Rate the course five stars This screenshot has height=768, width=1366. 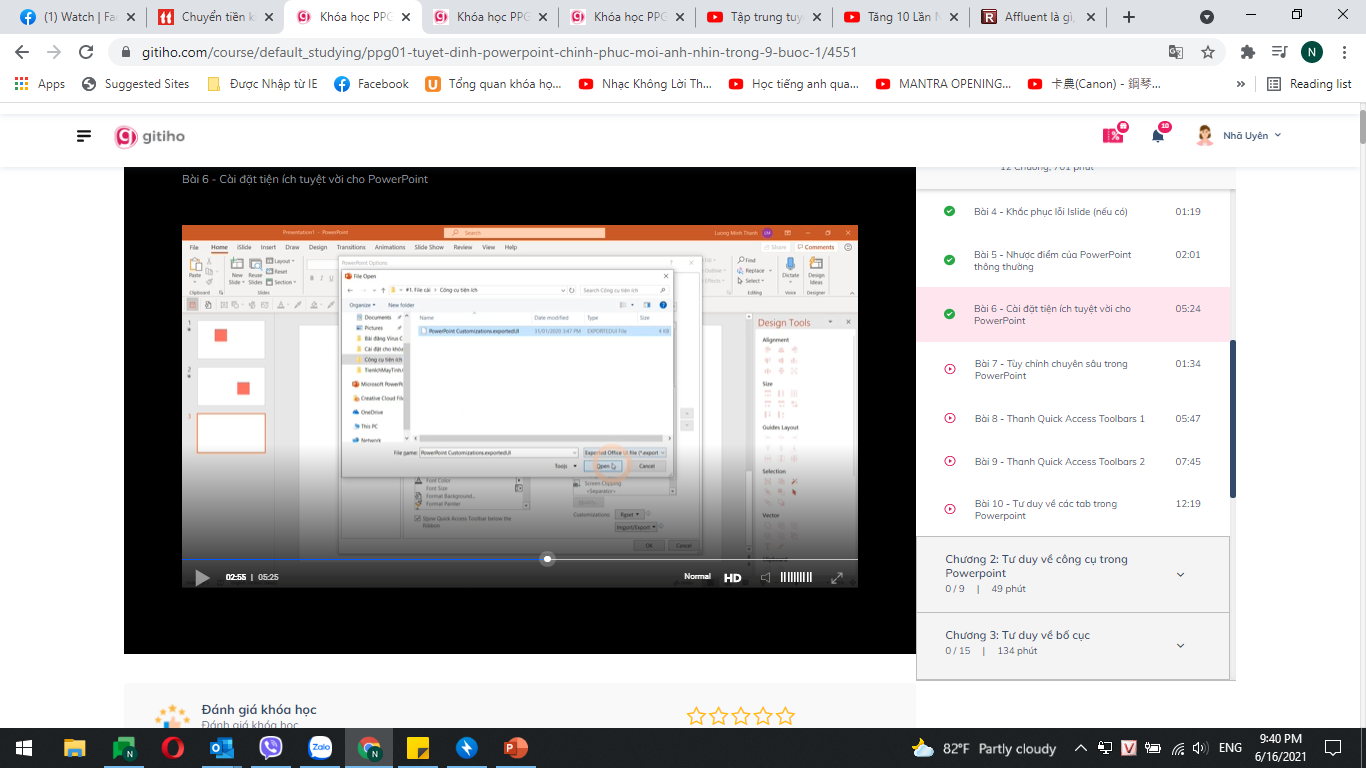click(785, 716)
